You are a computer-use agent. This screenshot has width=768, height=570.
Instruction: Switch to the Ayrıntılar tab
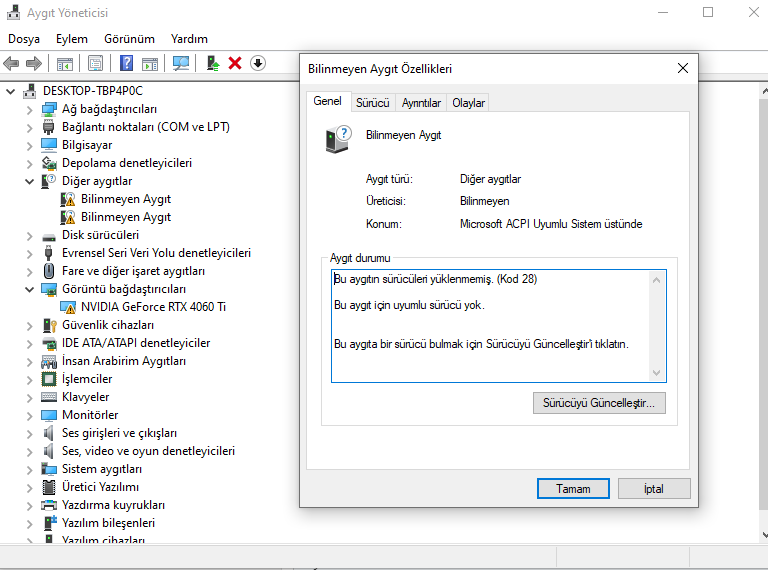(x=421, y=103)
